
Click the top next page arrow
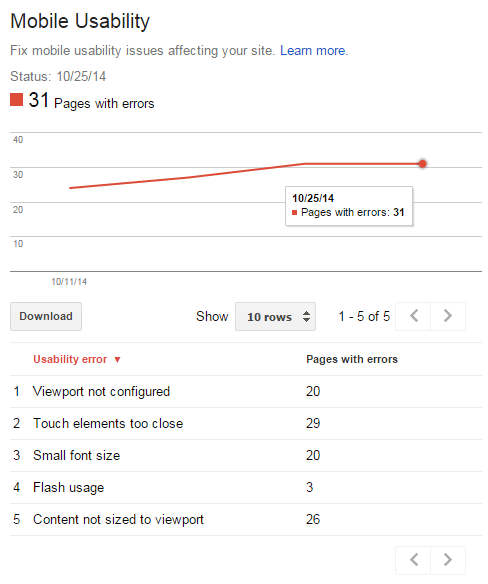click(448, 316)
